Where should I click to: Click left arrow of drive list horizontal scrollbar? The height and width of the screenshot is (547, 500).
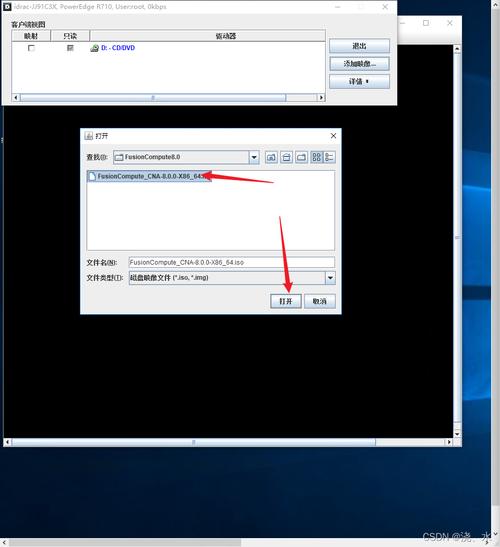pos(16,98)
